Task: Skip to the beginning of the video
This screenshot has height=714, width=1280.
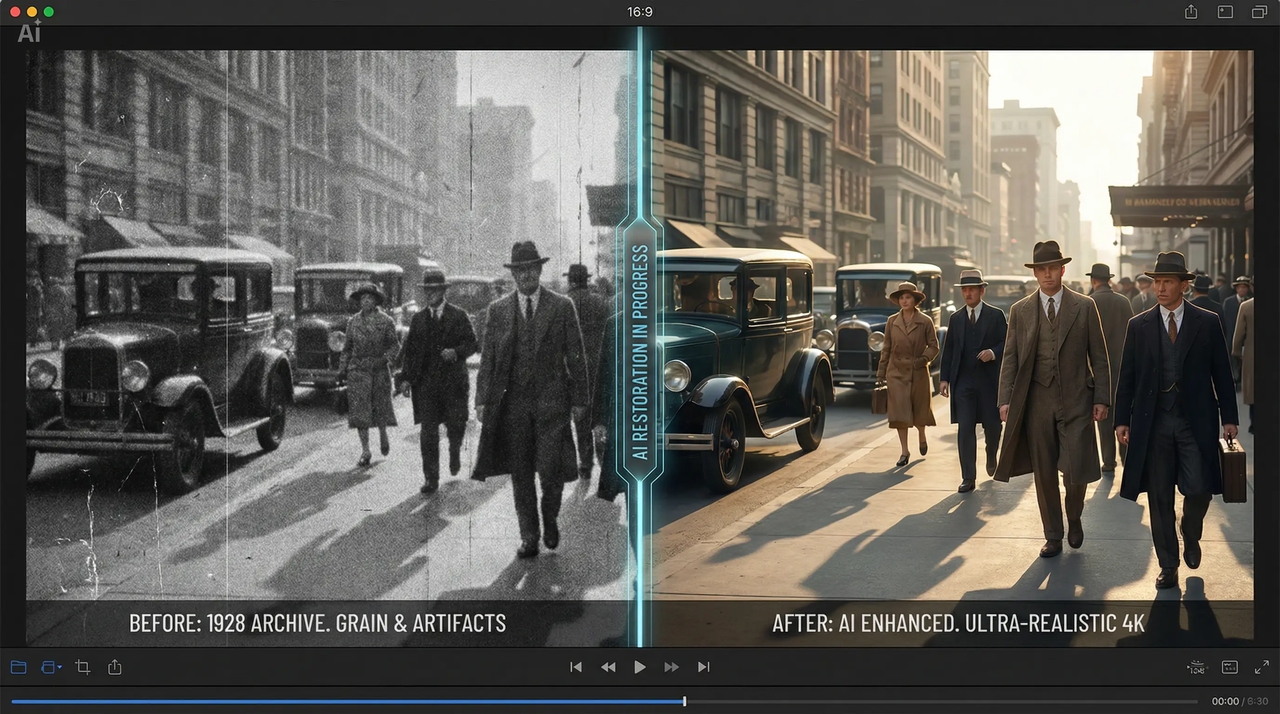Action: pos(576,667)
